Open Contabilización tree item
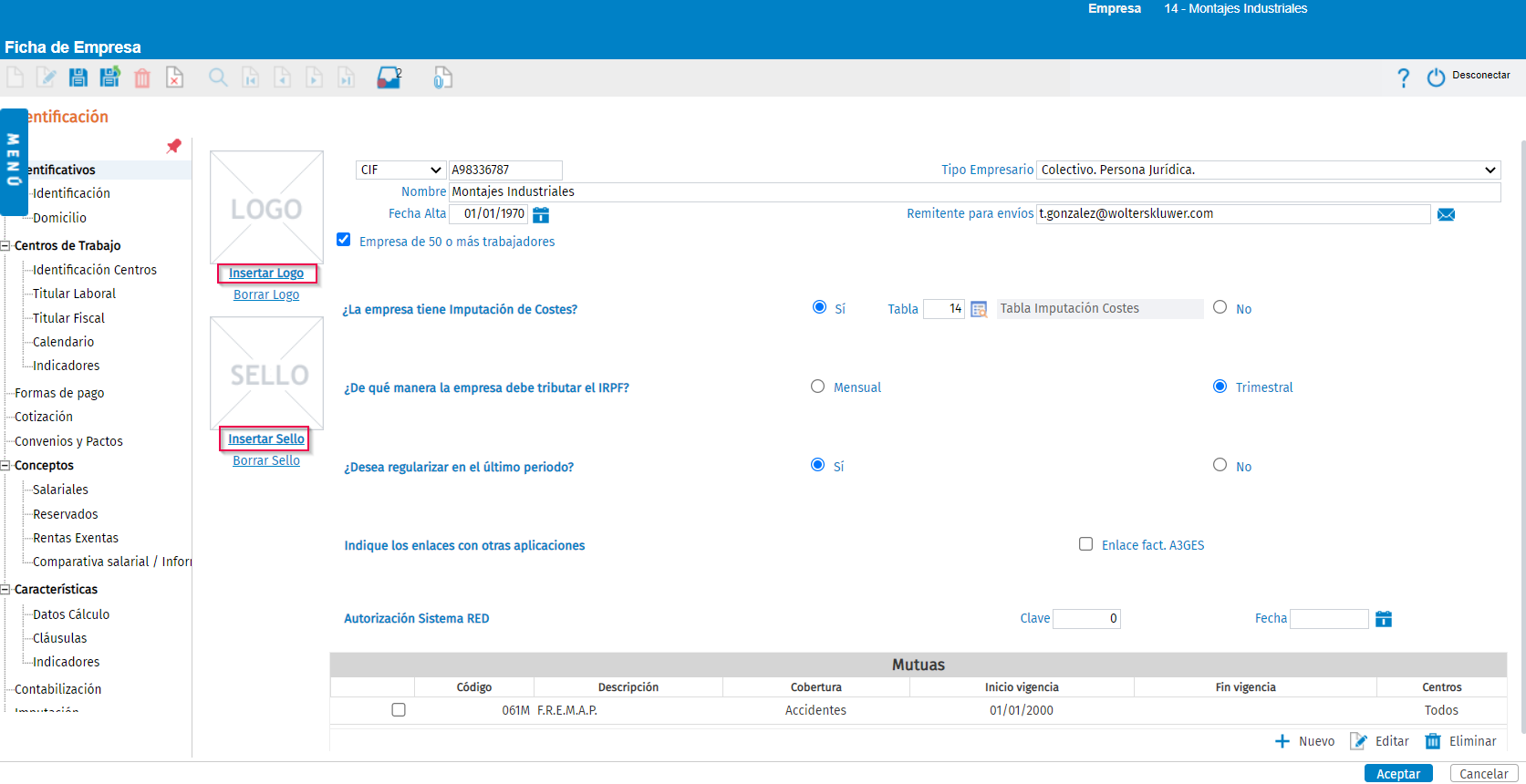This screenshot has height=784, width=1526. [57, 689]
